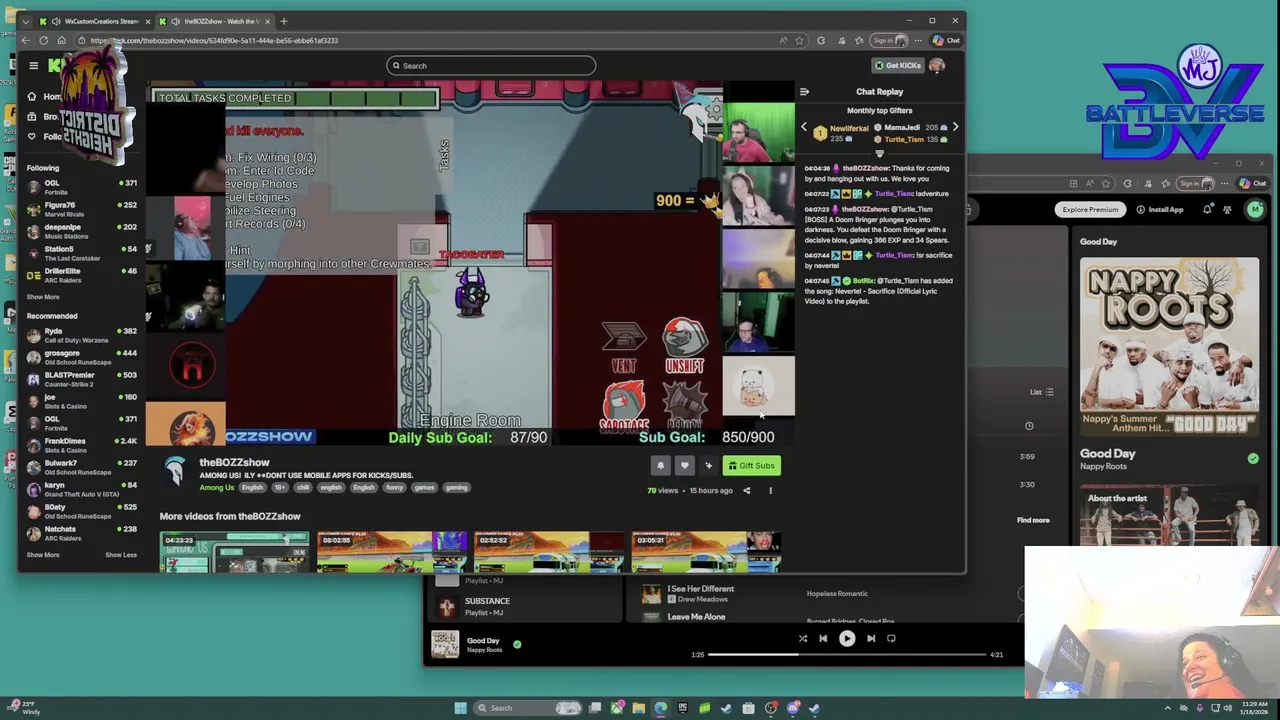The width and height of the screenshot is (1280, 720).
Task: Toggle notification bell for theBOZZshow
Action: point(660,465)
